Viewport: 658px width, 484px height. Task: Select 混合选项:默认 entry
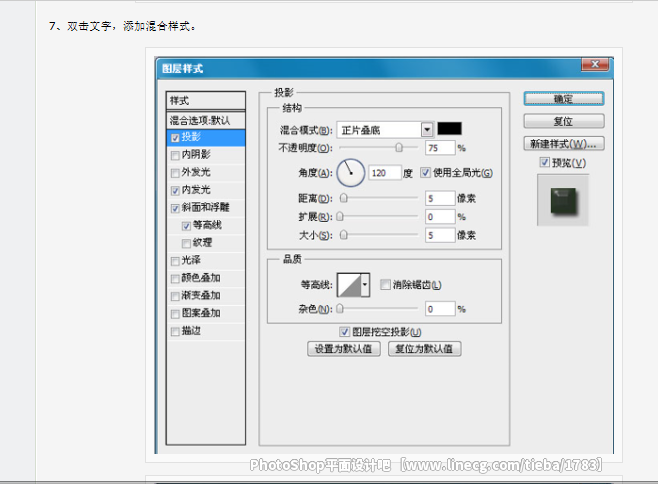206,120
